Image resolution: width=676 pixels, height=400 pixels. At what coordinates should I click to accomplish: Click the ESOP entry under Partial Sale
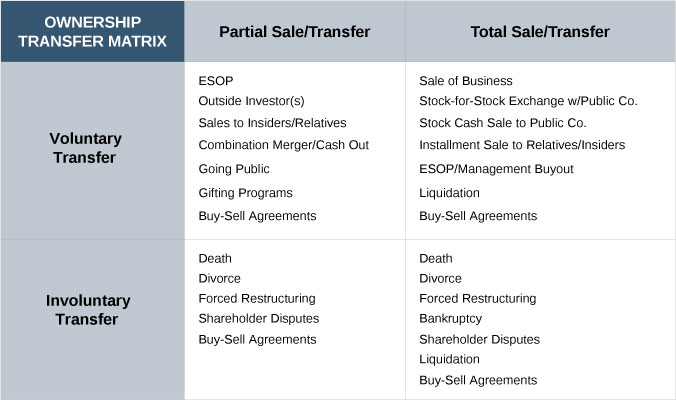tap(216, 81)
